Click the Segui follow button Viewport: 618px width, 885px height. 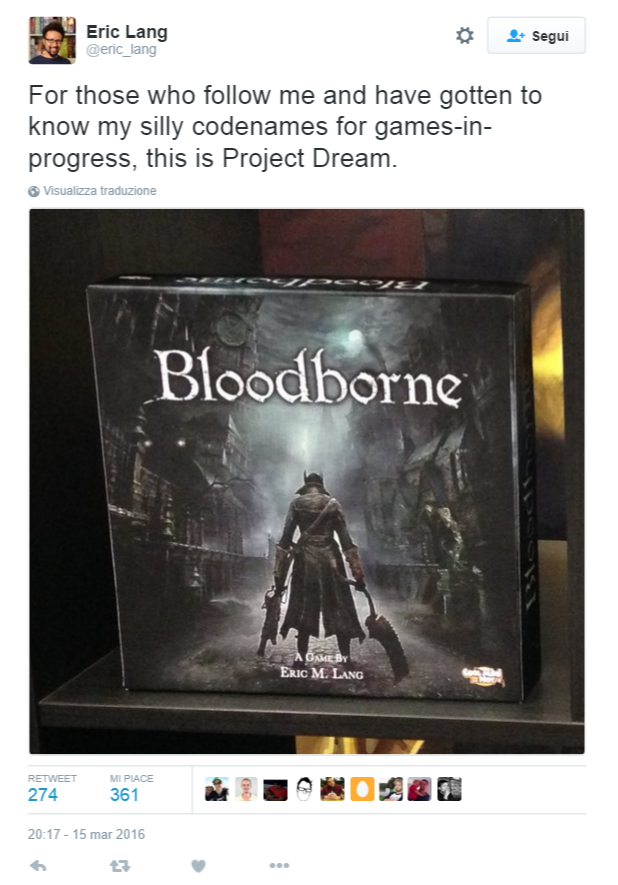tap(536, 36)
